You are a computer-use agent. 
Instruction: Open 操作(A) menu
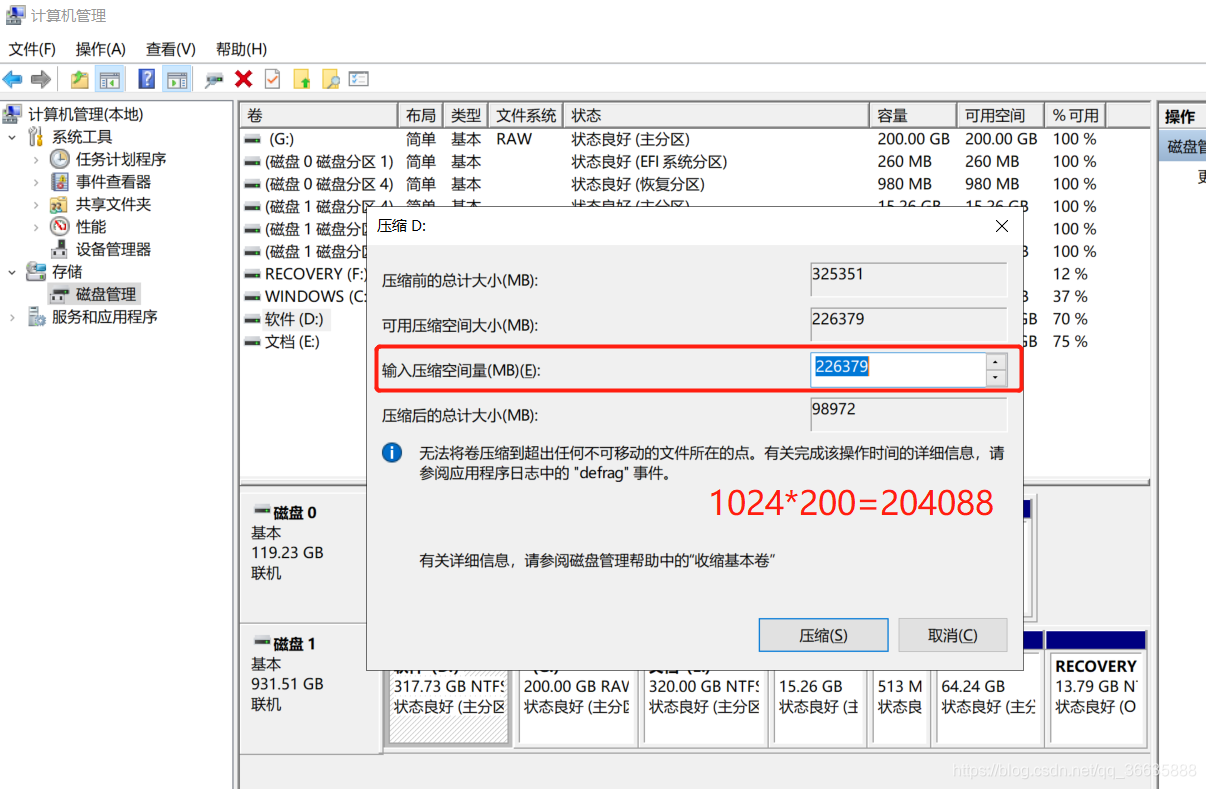pyautogui.click(x=101, y=49)
